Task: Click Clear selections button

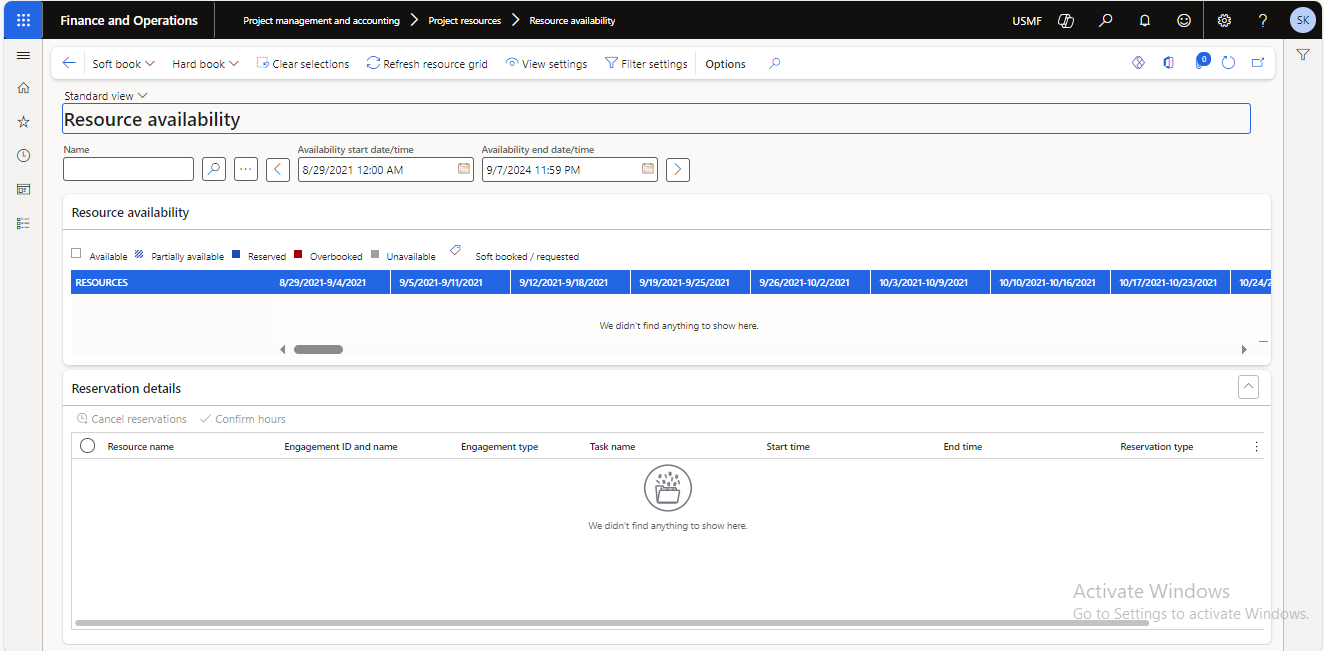Action: pyautogui.click(x=303, y=64)
